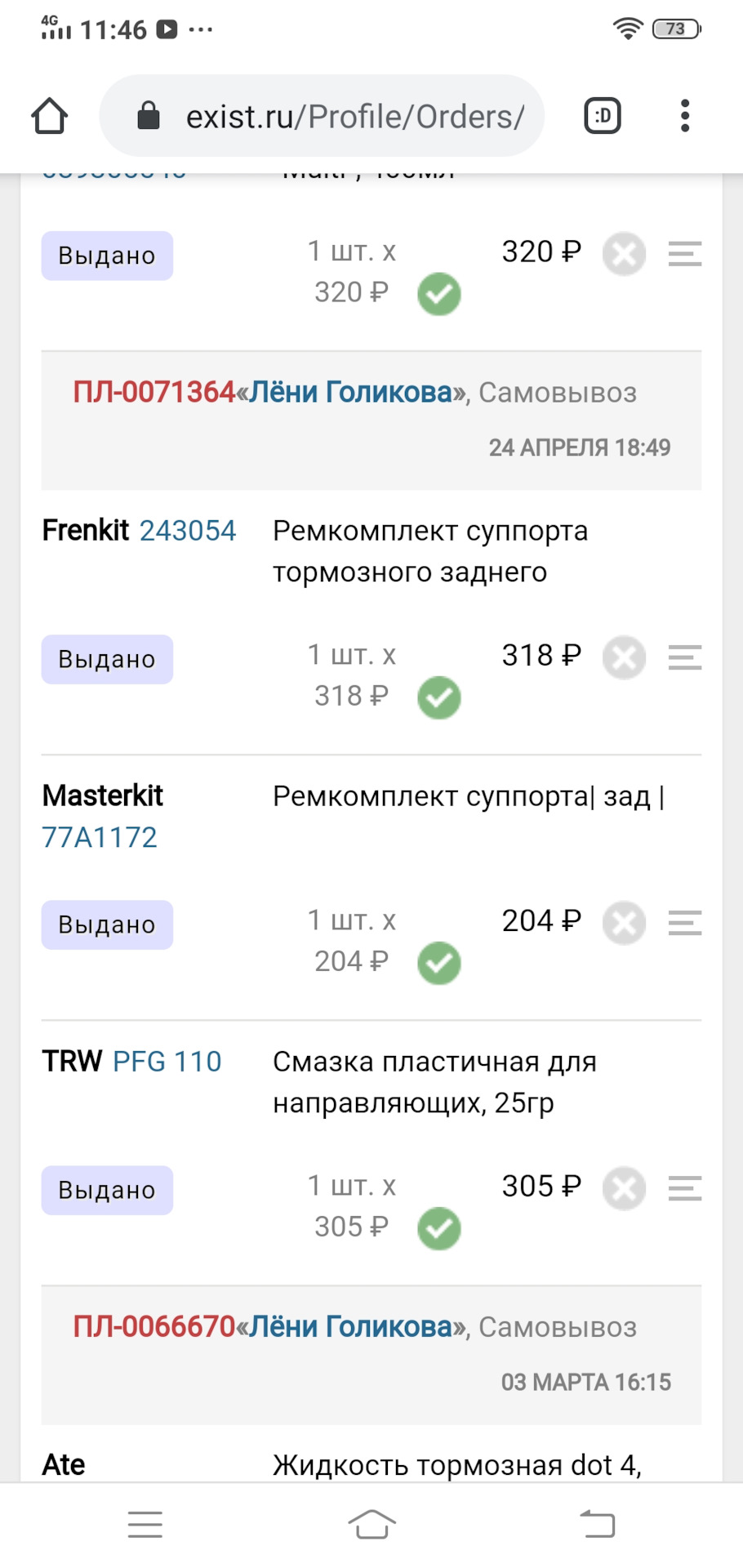Toggle the Выдано status on Frenkit item
743x1568 pixels.
pyautogui.click(x=107, y=658)
